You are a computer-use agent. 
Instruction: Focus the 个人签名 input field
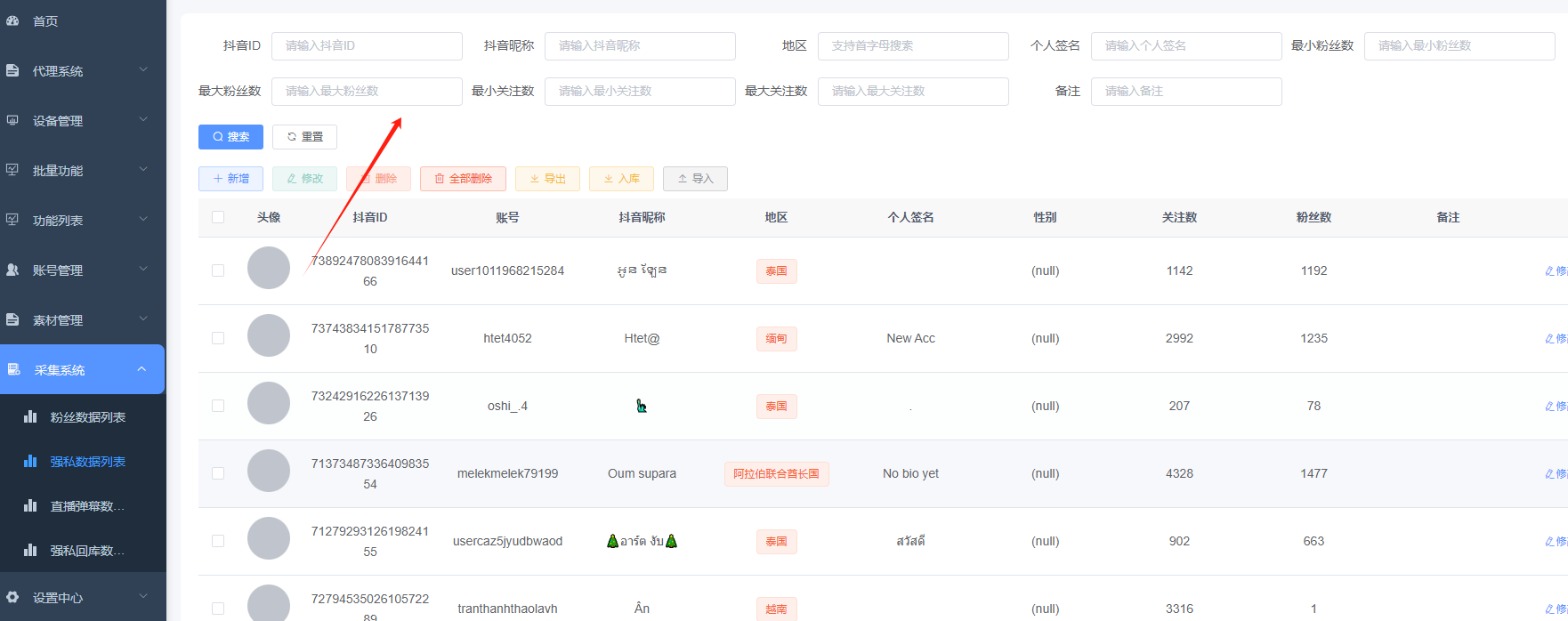pos(1186,46)
